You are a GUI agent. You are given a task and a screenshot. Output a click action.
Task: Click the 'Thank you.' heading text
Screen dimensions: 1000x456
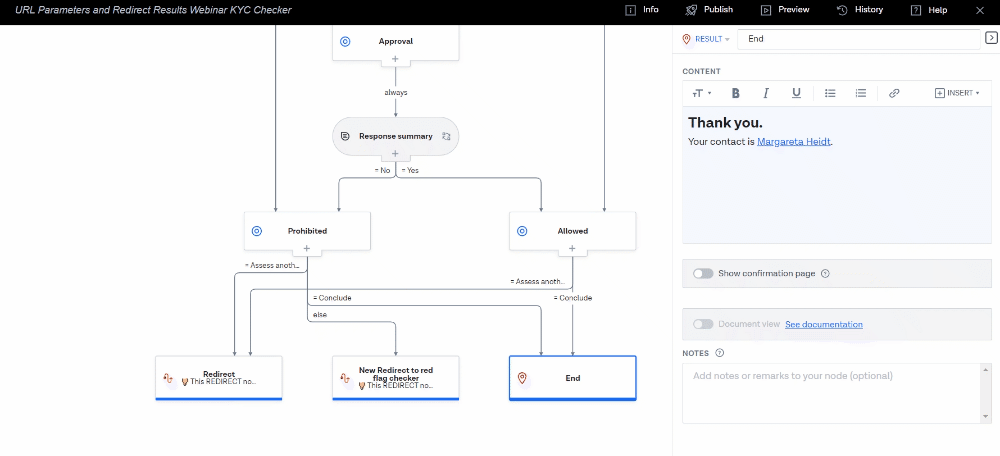[725, 122]
